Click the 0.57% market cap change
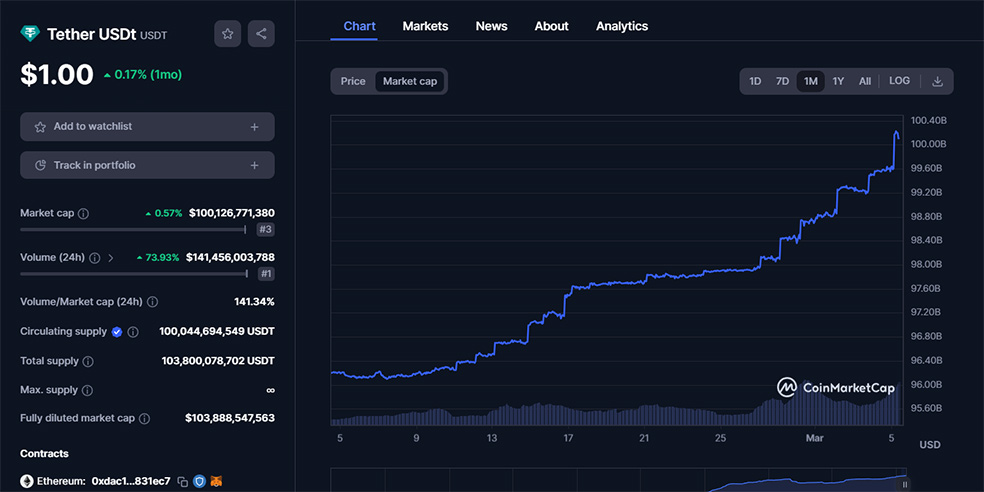The image size is (984, 492). (x=164, y=213)
